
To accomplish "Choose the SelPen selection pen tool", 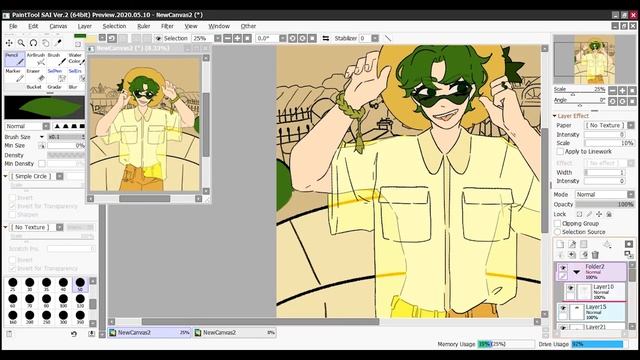I will 56,75.
